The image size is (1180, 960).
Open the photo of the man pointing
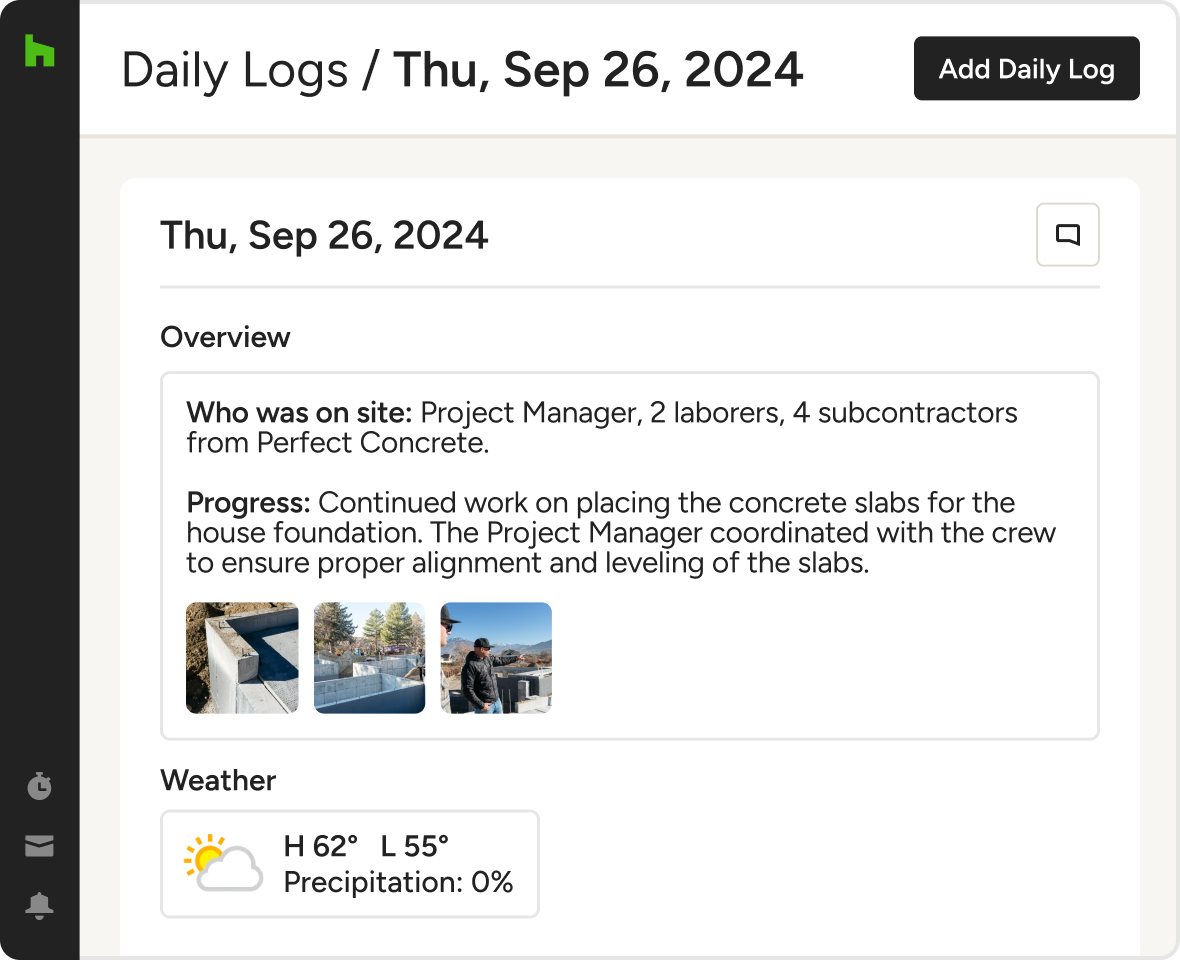pos(496,658)
